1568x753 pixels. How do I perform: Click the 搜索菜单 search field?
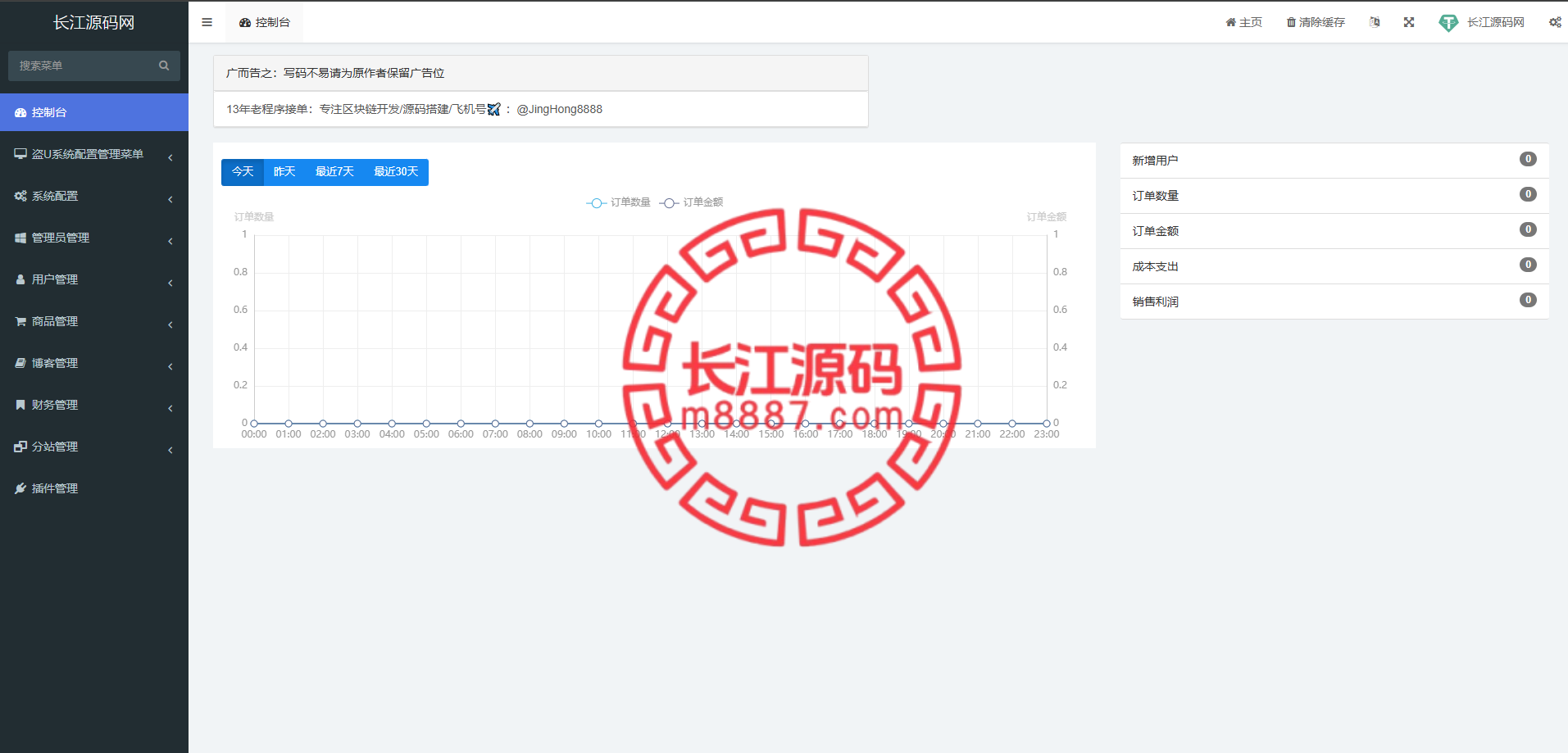(x=94, y=66)
